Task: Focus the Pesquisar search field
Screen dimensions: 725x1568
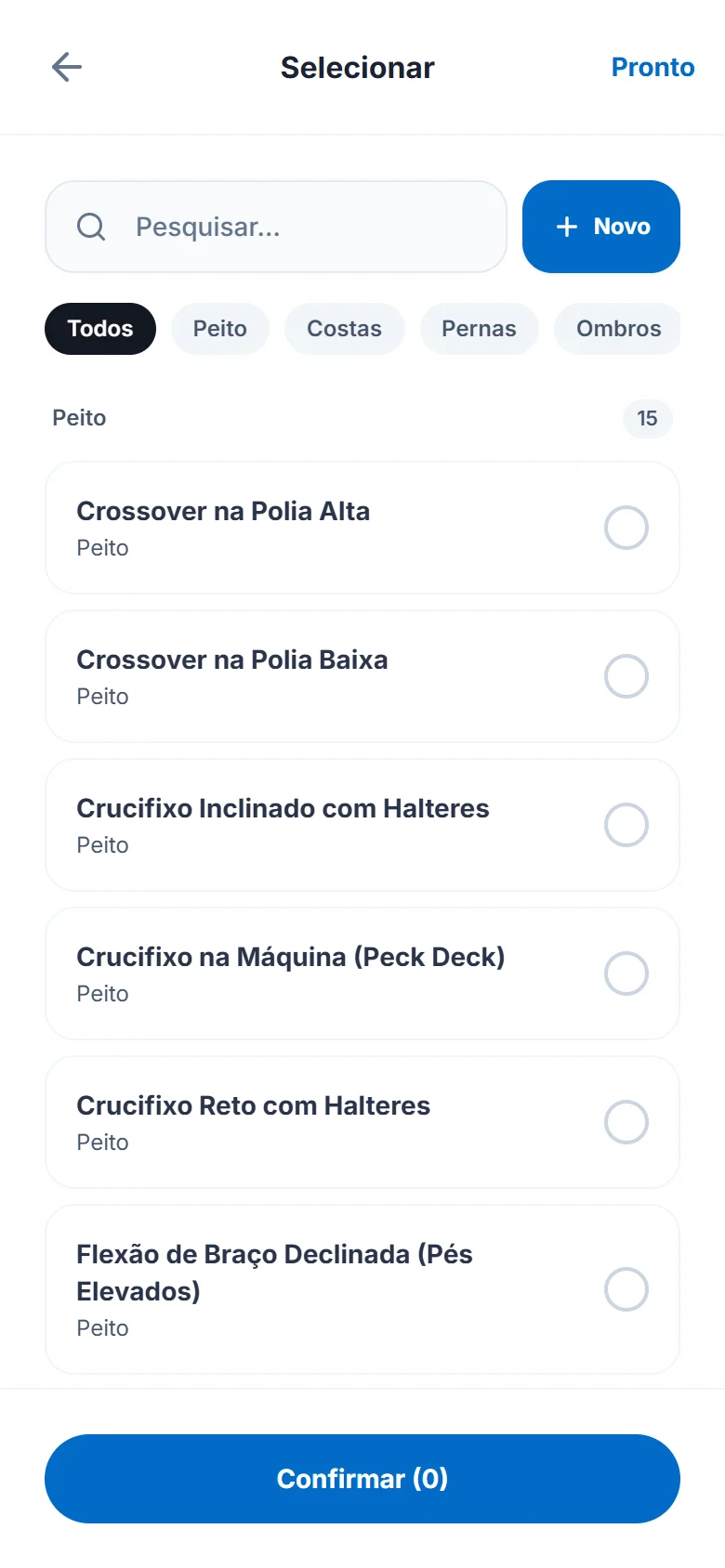Action: [276, 227]
